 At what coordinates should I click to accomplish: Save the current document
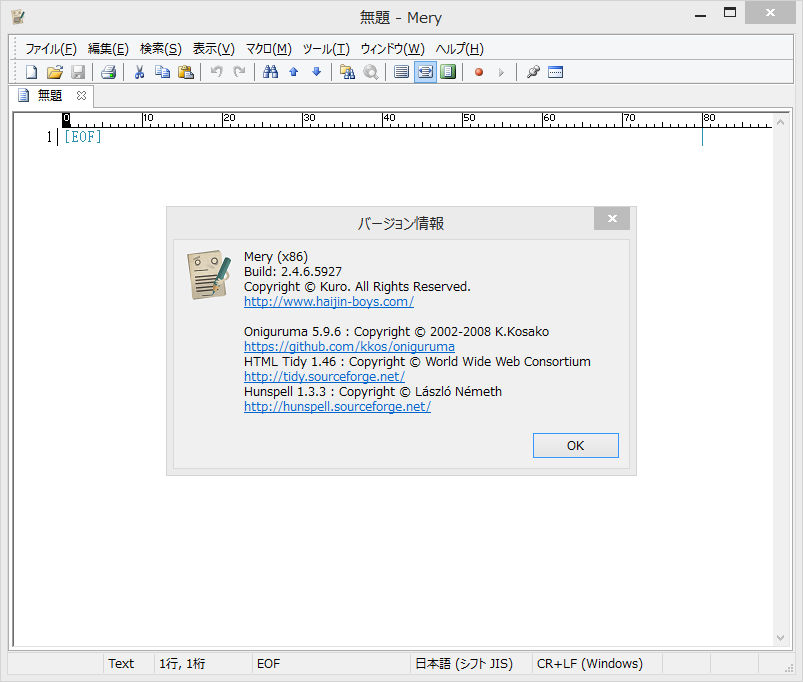(78, 71)
